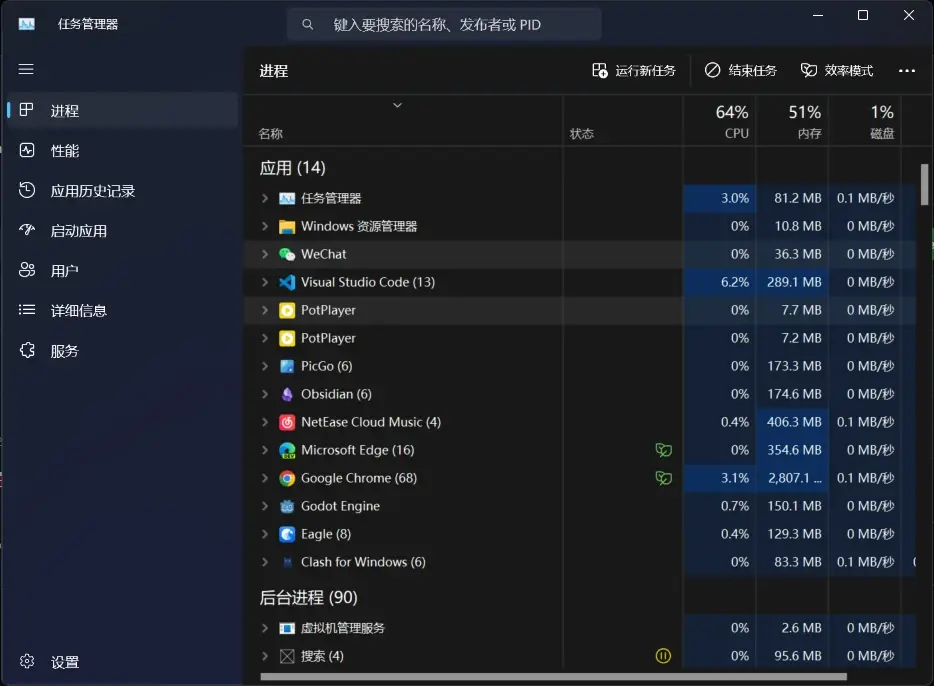Open the 详细信息 page
The height and width of the screenshot is (686, 934).
pyautogui.click(x=122, y=310)
